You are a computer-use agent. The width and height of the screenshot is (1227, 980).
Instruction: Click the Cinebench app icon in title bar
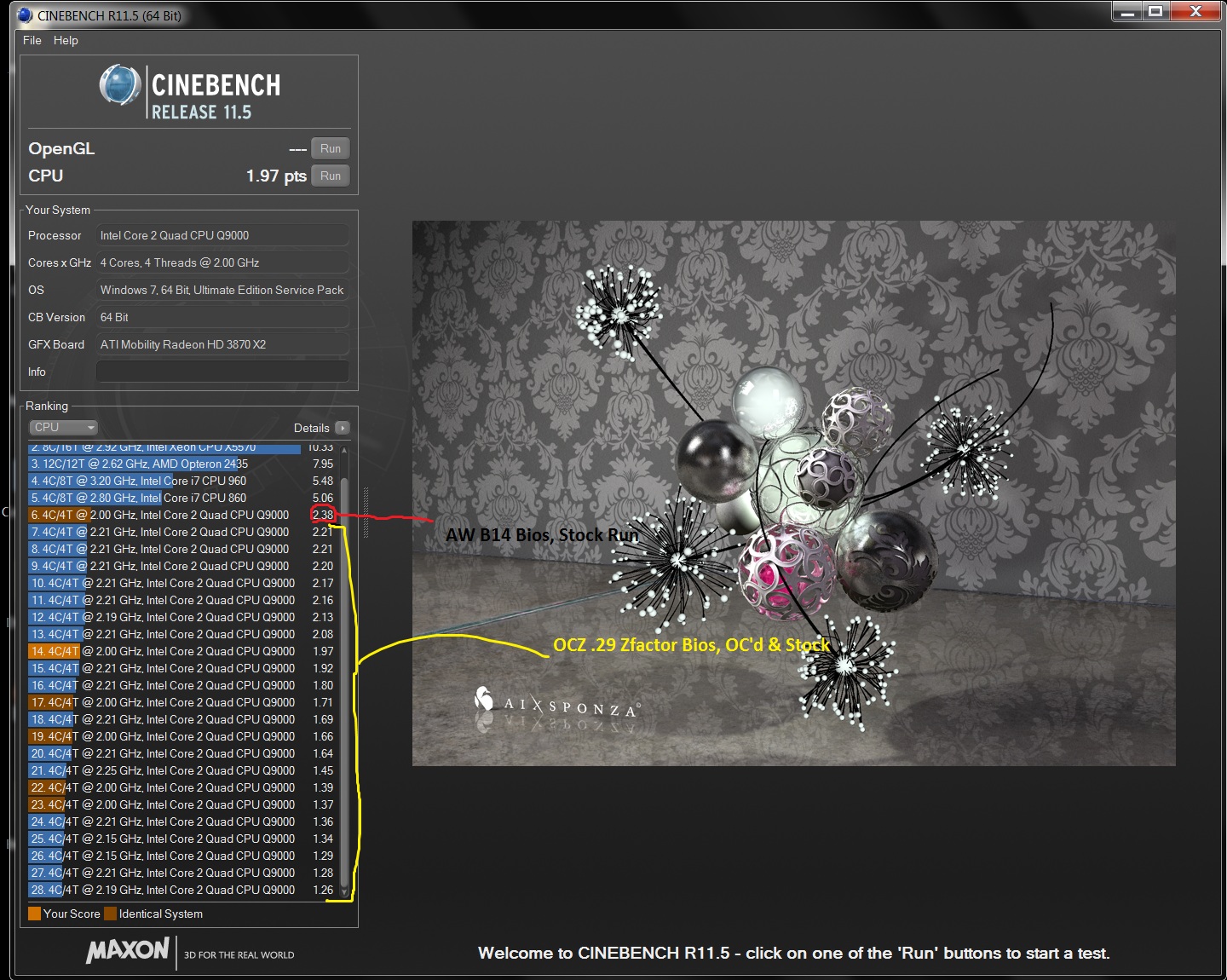(25, 15)
